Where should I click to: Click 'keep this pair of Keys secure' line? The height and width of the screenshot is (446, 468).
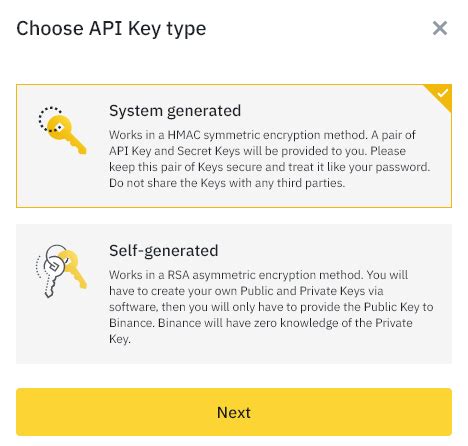point(270,167)
